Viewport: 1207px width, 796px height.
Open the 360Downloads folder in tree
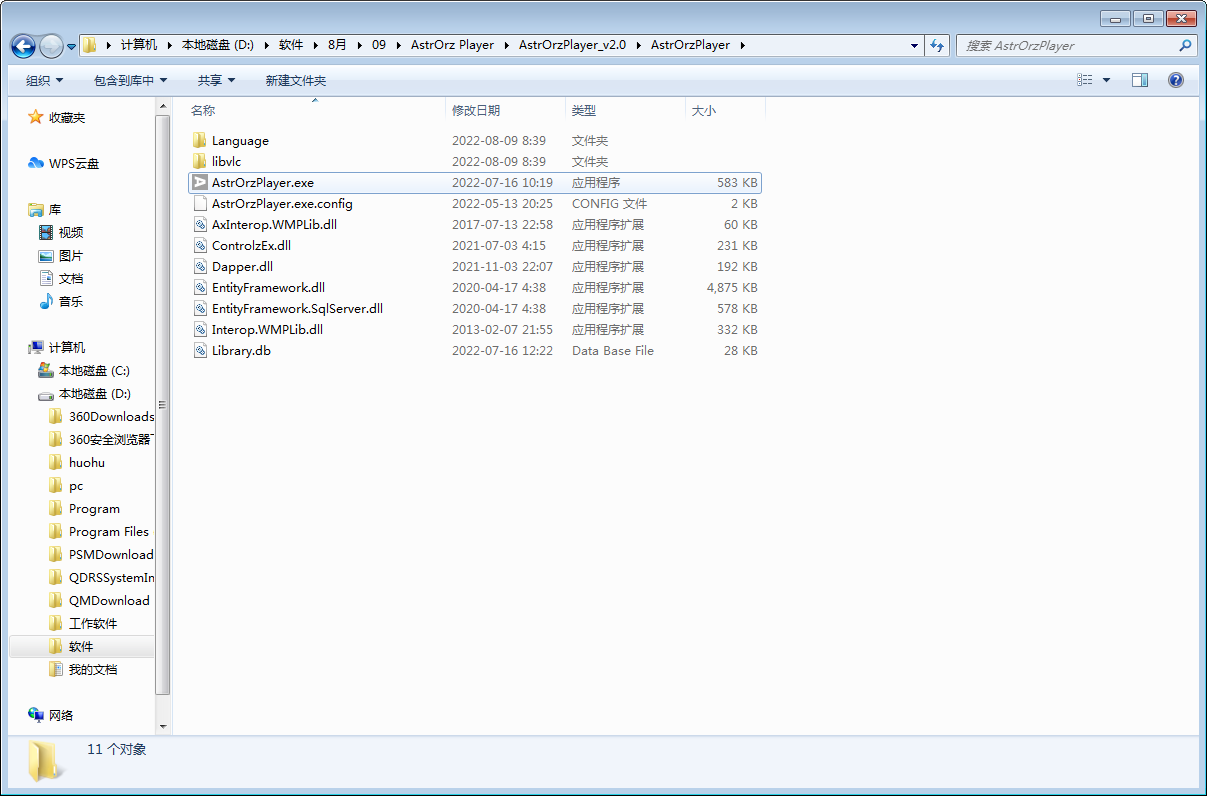(x=111, y=417)
